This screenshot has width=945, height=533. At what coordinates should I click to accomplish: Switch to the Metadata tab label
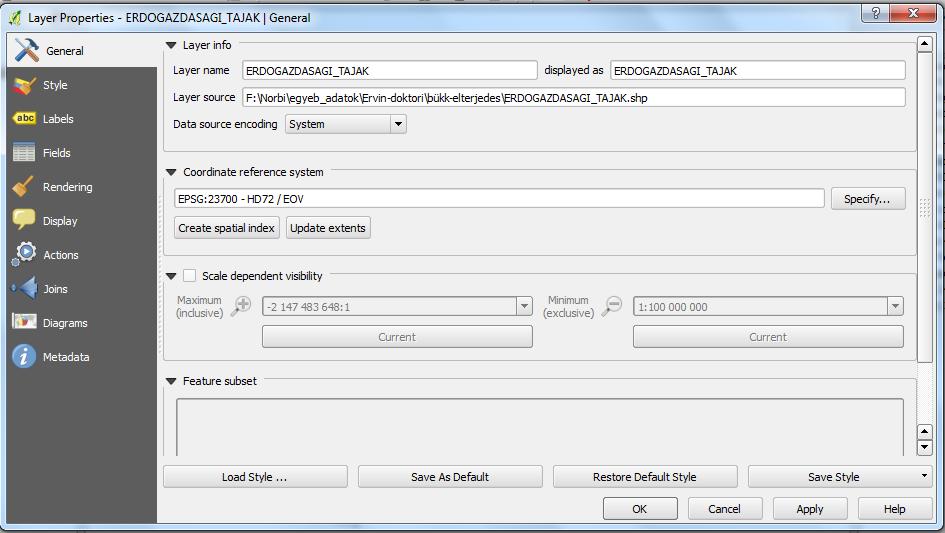point(66,357)
